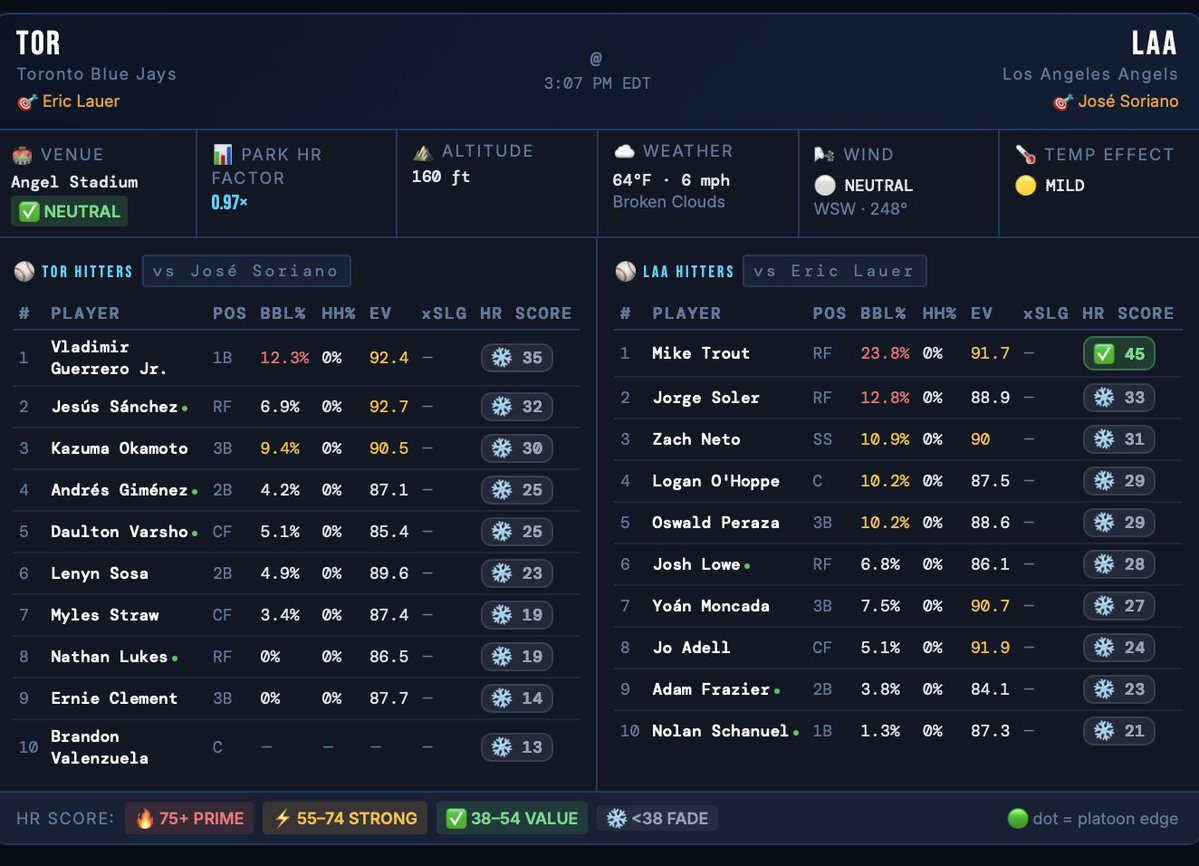Image resolution: width=1199 pixels, height=866 pixels.
Task: Click Toronto Blue Jays team name
Action: 96,74
